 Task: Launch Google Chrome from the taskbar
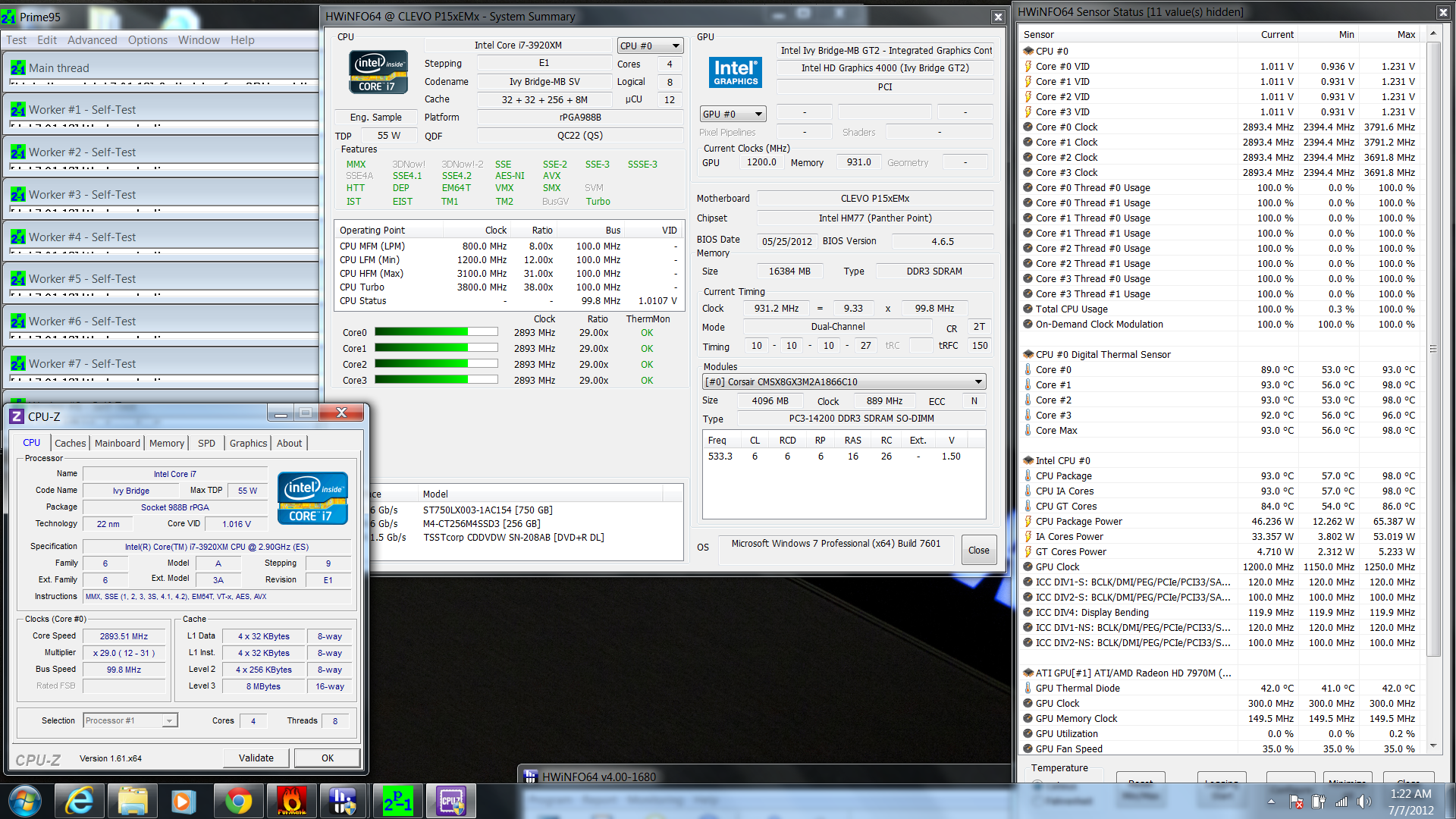pos(237,801)
